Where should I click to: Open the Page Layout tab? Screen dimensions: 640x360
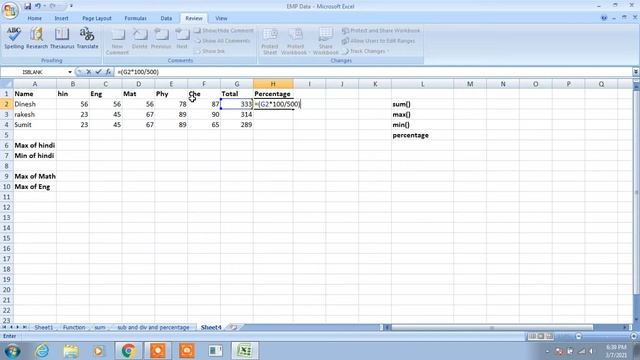tap(97, 18)
